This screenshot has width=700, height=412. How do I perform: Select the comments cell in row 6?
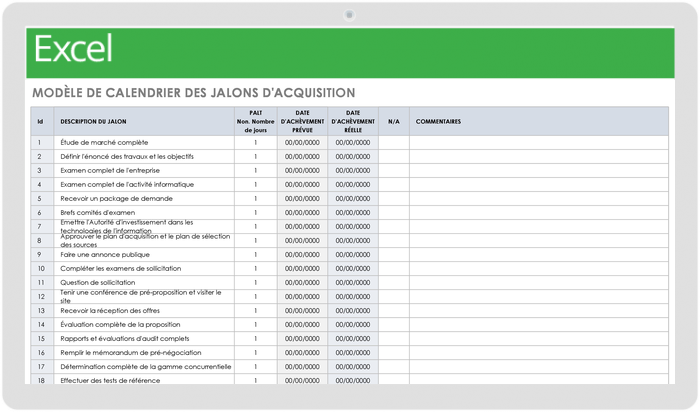(539, 212)
